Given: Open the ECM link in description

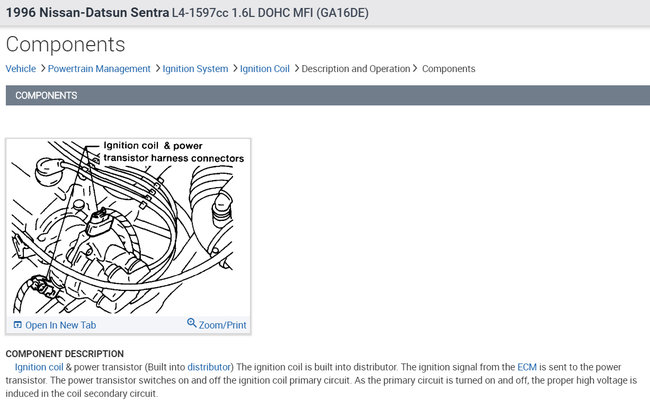Looking at the screenshot, I should click(527, 367).
